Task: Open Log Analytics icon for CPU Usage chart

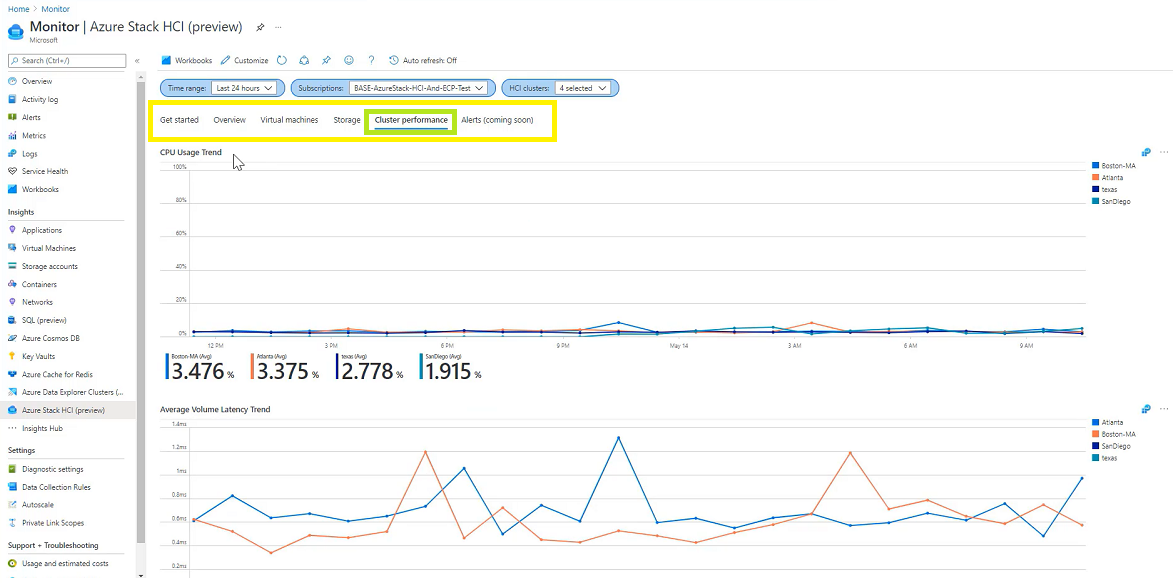Action: tap(1146, 152)
